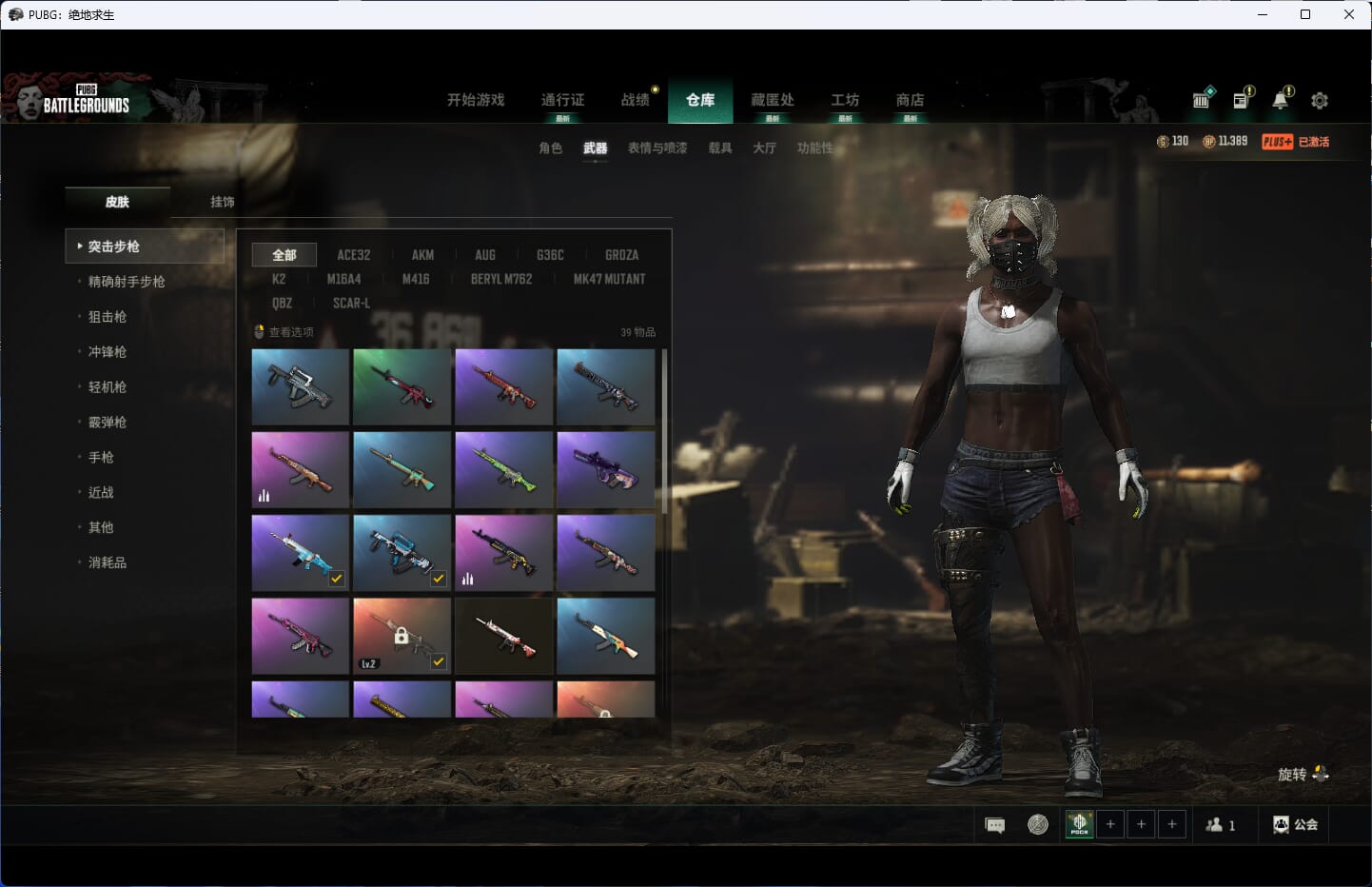This screenshot has height=887, width=1372.
Task: Switch to the 表情与喷漆 sub-tab
Action: pos(657,148)
